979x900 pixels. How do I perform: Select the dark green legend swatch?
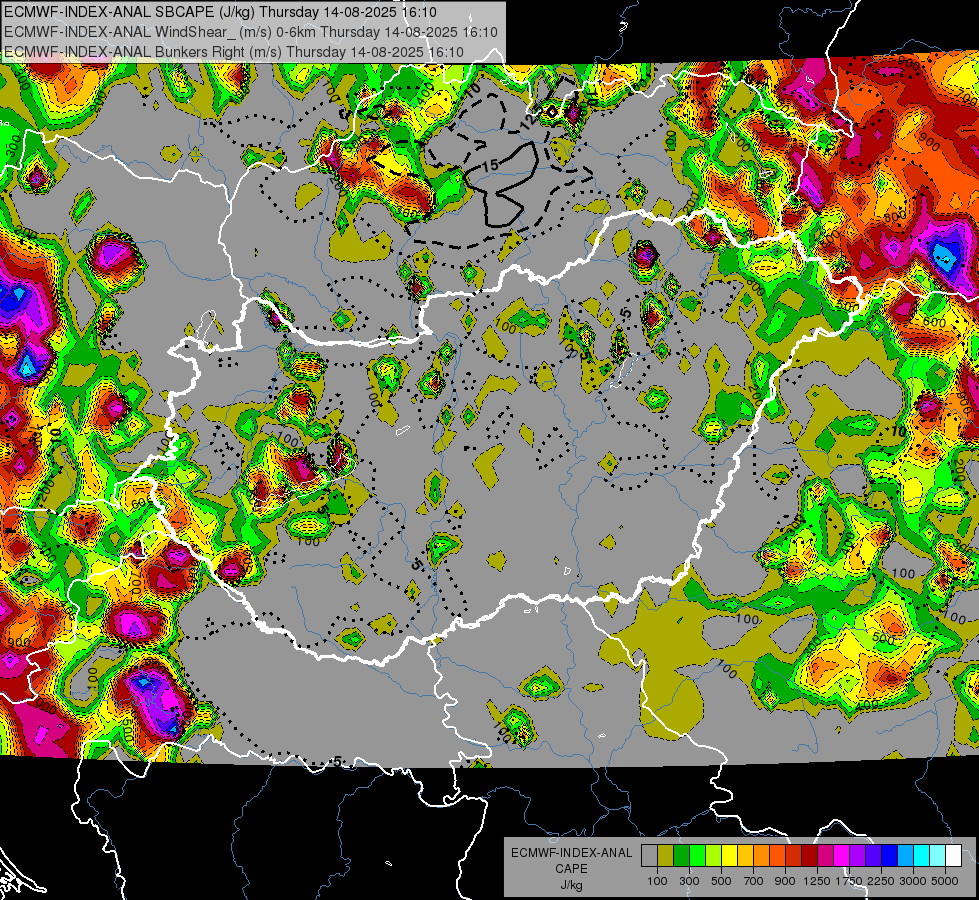point(681,856)
